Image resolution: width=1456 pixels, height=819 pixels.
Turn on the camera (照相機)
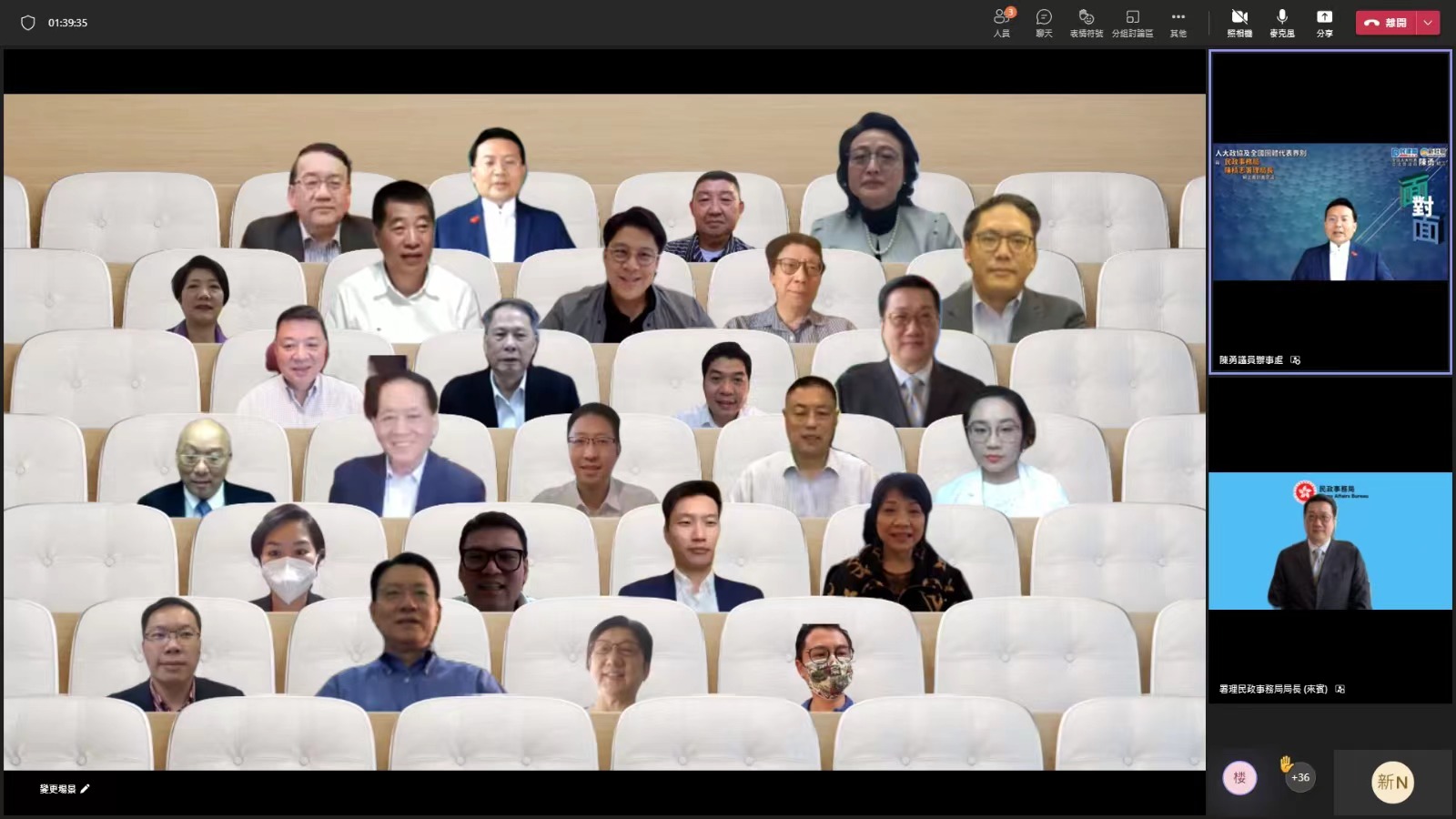tap(1239, 22)
